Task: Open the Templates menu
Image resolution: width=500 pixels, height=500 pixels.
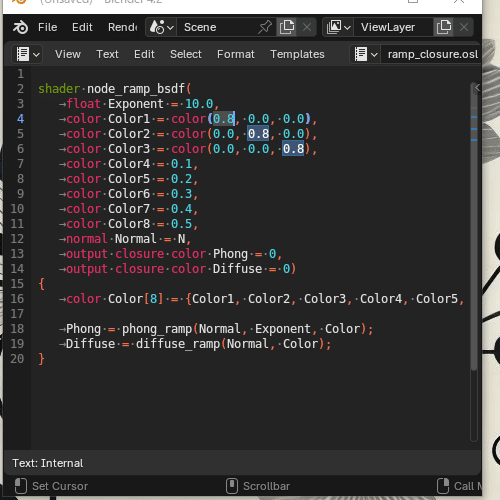Action: pos(297,54)
